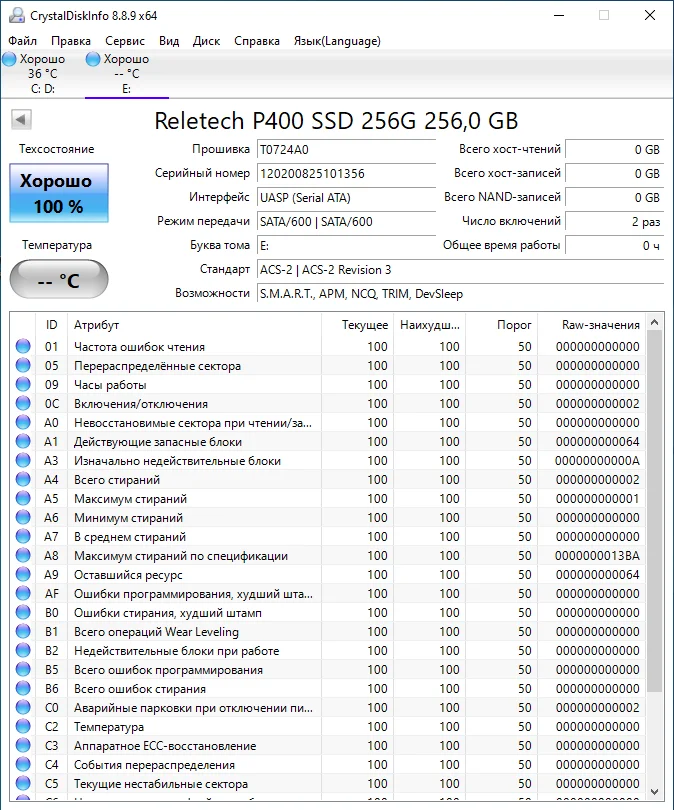This screenshot has height=810, width=674.
Task: Open the Файл menu
Action: click(x=22, y=41)
